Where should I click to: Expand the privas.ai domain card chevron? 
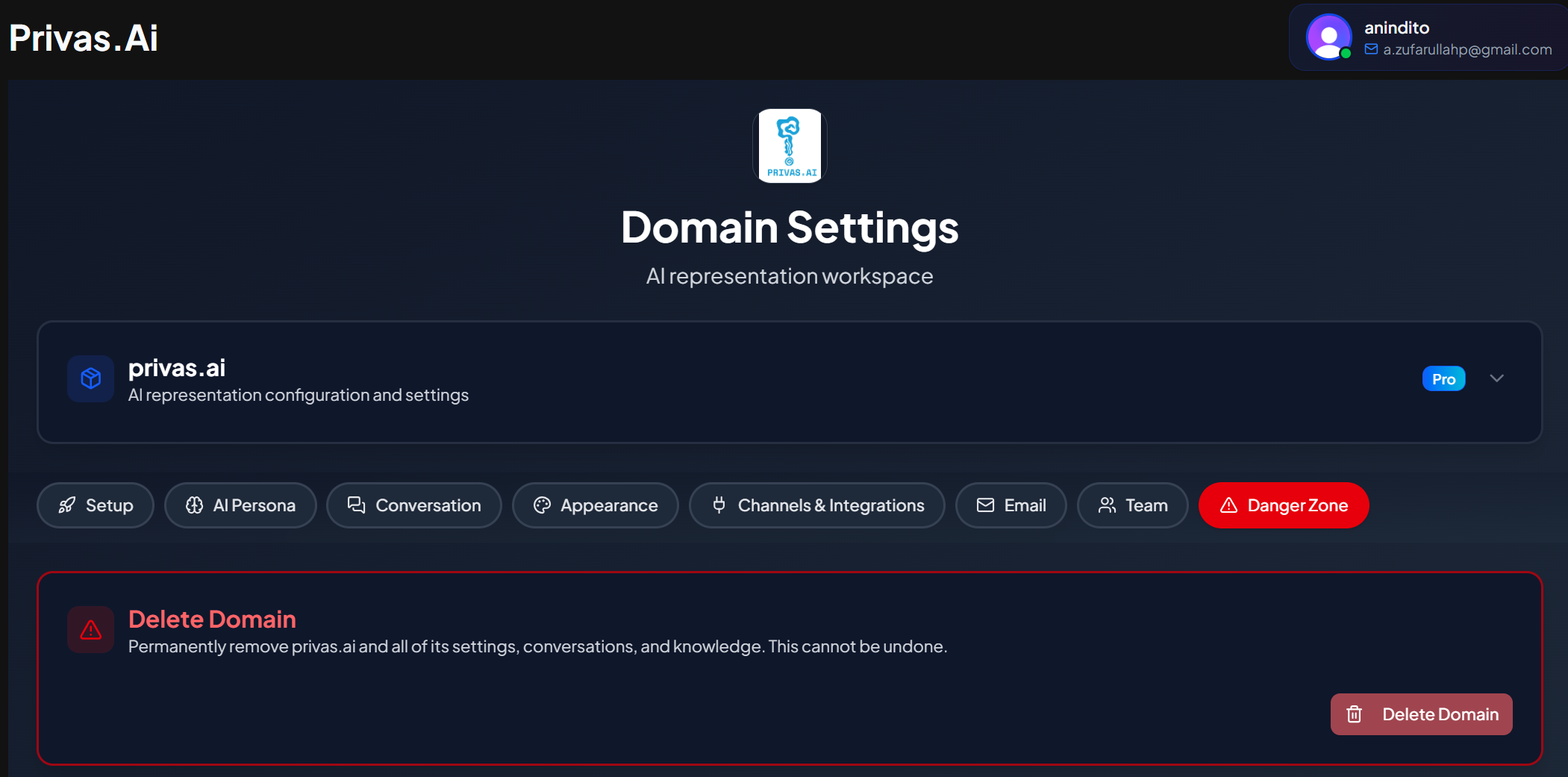(x=1496, y=378)
